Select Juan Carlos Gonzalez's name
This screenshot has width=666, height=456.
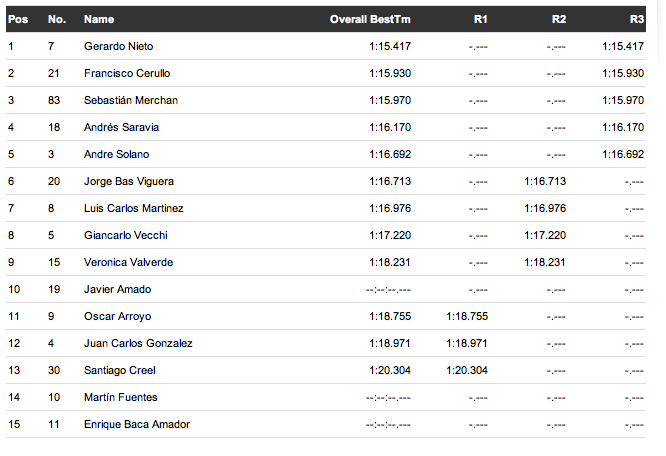138,343
